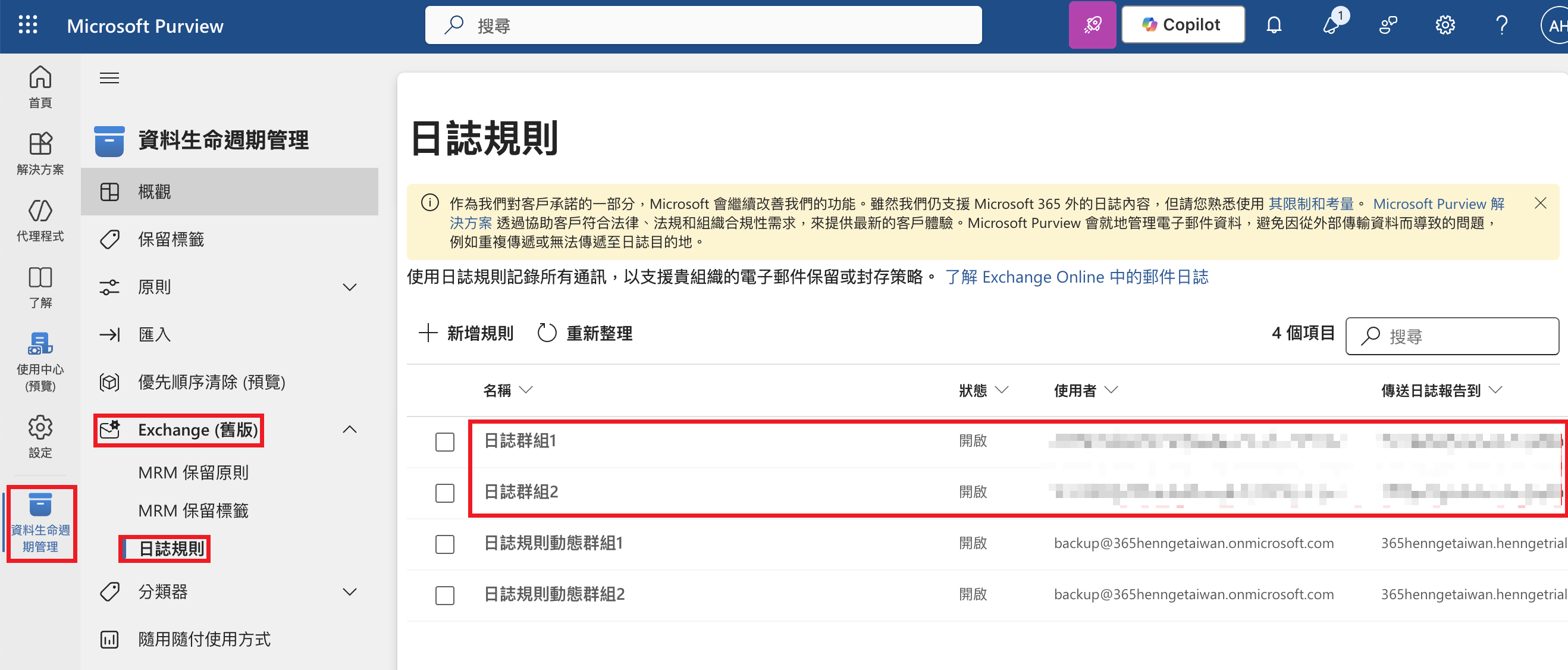Select 資料生命週期管理 in left rail
Image resolution: width=1568 pixels, height=670 pixels.
click(40, 523)
